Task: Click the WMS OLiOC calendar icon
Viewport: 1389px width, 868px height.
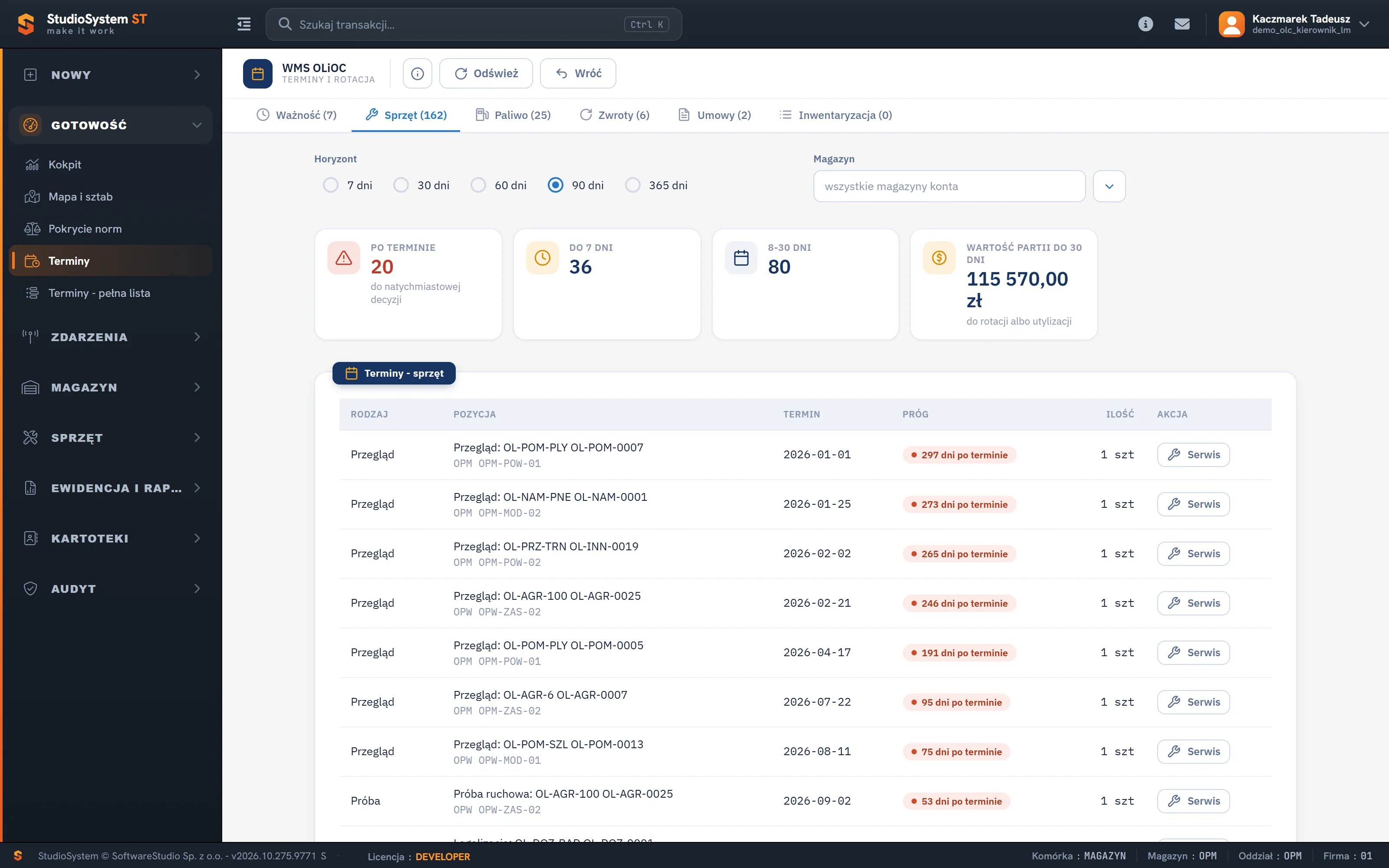Action: click(258, 73)
